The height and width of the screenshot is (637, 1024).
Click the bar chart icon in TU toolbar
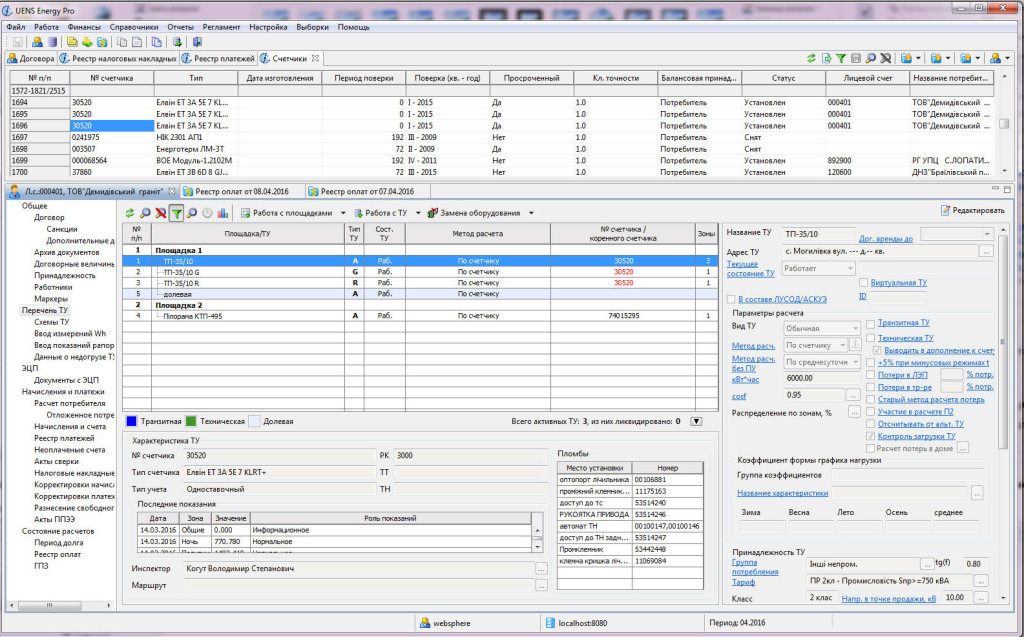pyautogui.click(x=222, y=213)
